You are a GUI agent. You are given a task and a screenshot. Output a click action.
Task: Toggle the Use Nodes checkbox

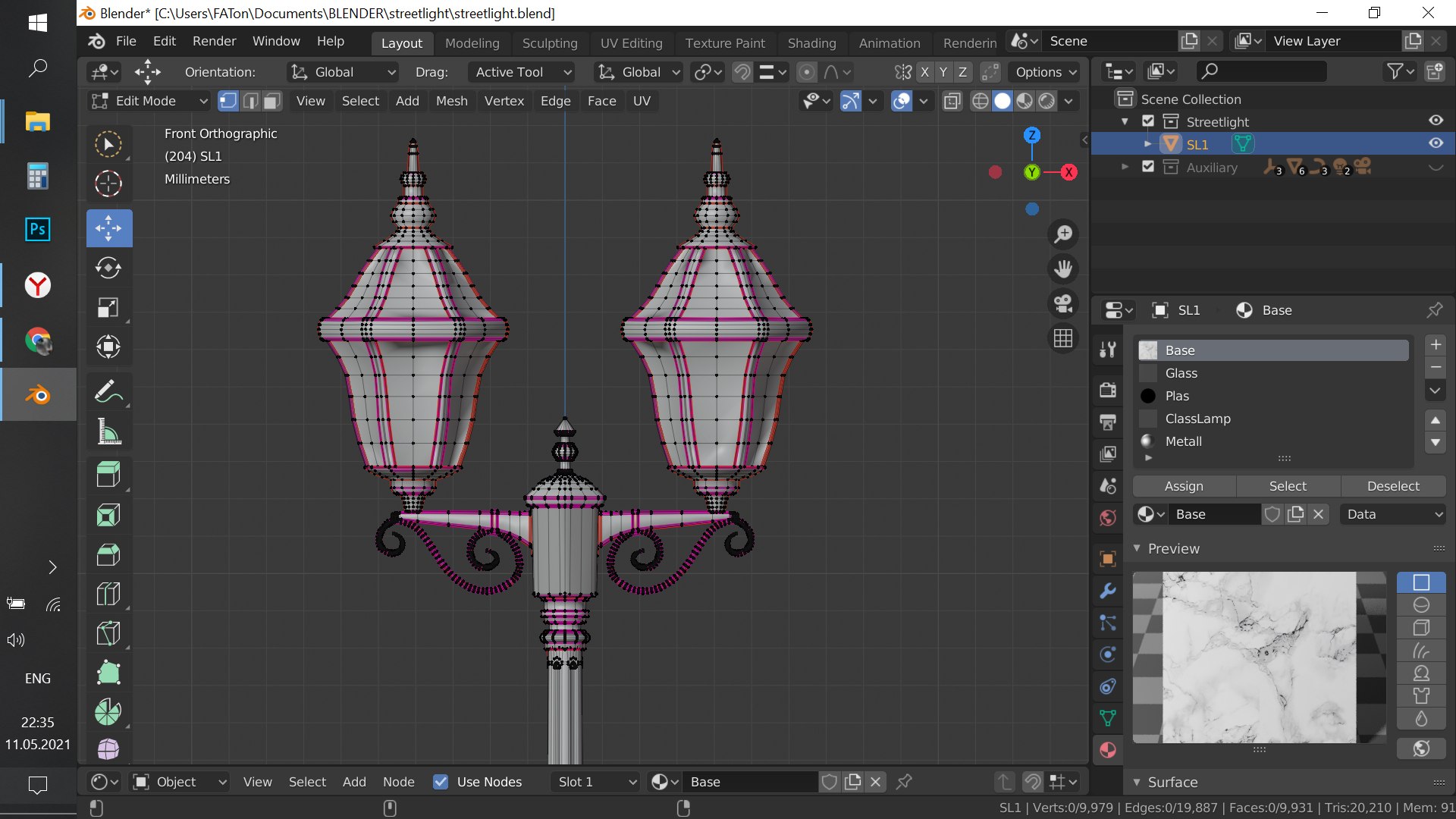pyautogui.click(x=441, y=782)
